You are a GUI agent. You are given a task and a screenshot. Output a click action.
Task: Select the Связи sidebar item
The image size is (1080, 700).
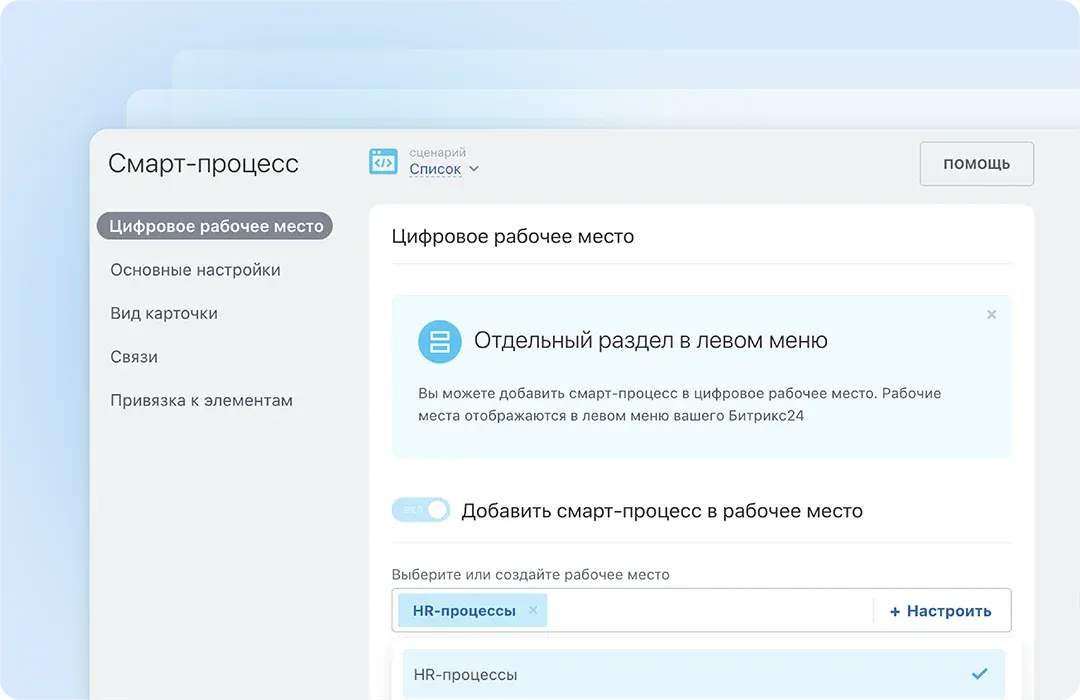pyautogui.click(x=131, y=357)
